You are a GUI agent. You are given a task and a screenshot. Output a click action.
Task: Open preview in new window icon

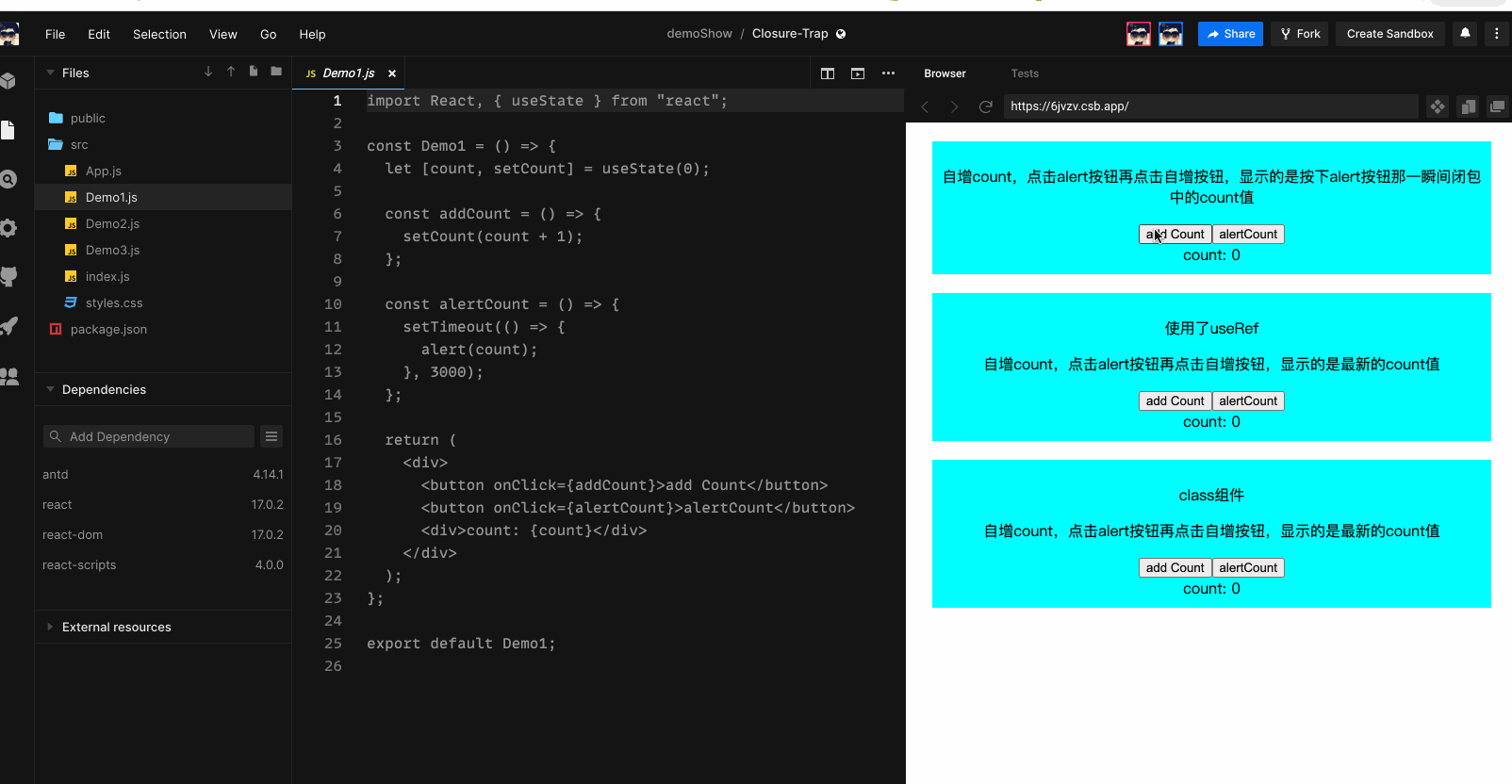[x=1497, y=106]
